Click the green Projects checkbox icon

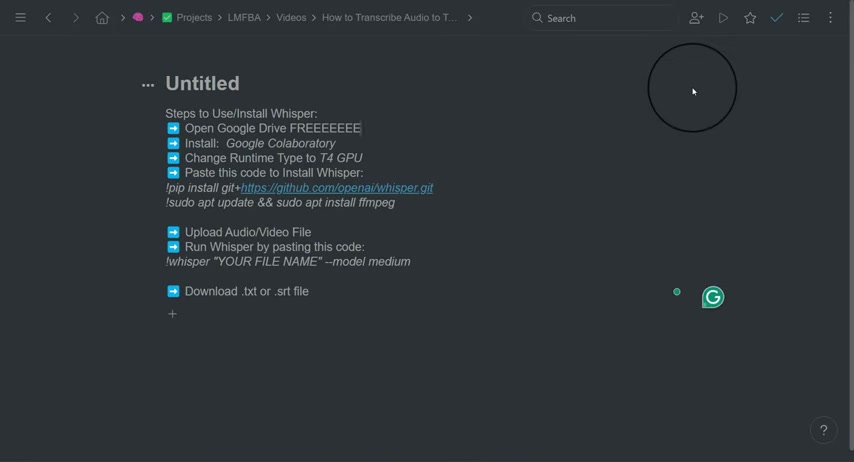pos(167,17)
